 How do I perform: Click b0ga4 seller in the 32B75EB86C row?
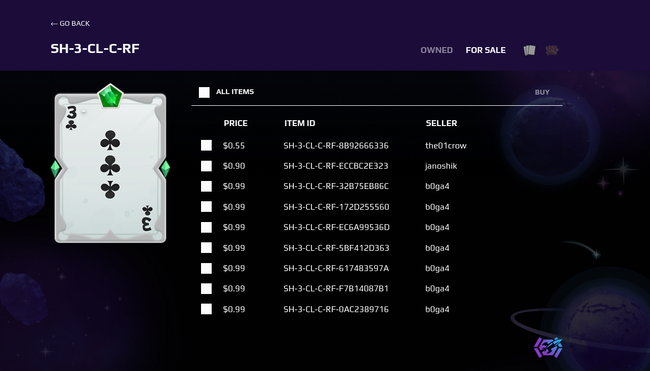coord(437,186)
